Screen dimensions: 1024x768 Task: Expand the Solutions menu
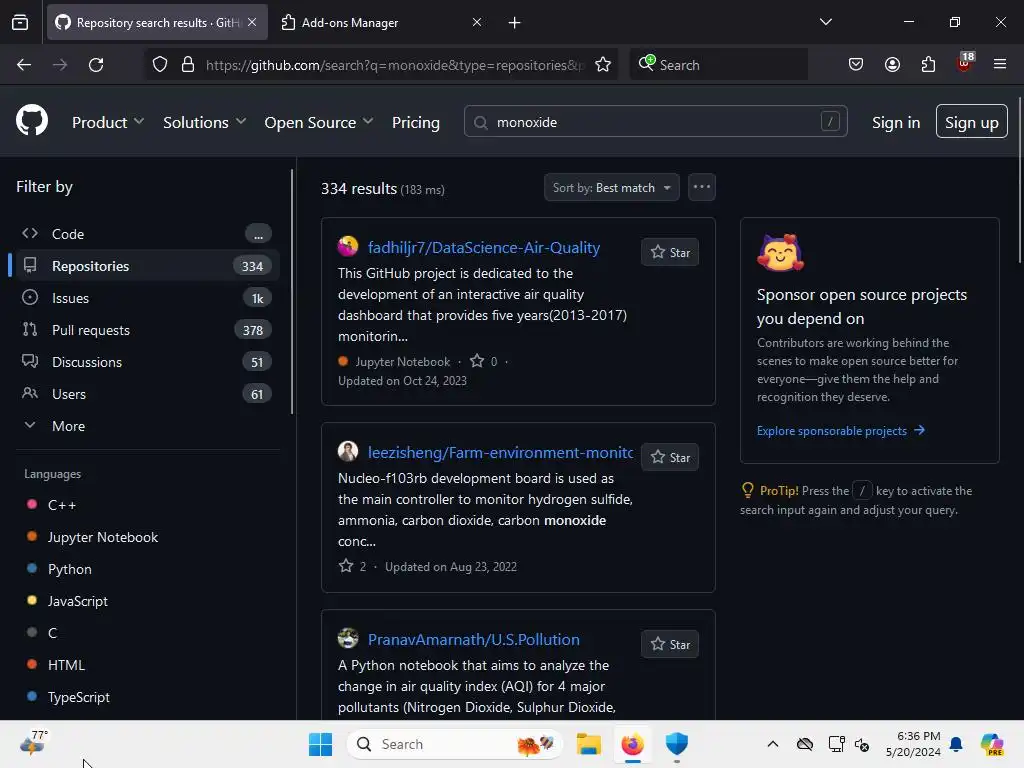tap(204, 122)
